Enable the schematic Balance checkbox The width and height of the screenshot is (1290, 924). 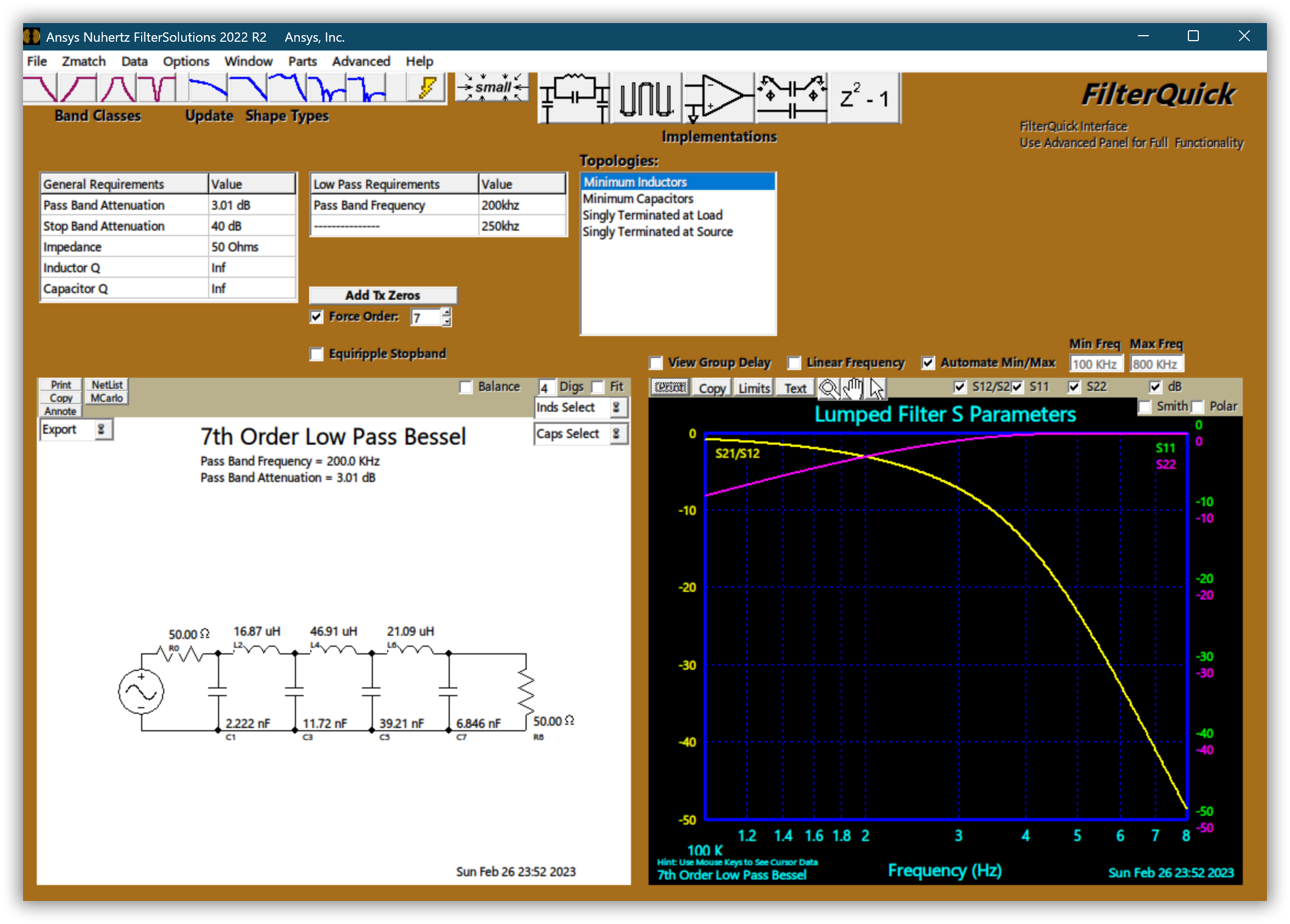pos(466,387)
